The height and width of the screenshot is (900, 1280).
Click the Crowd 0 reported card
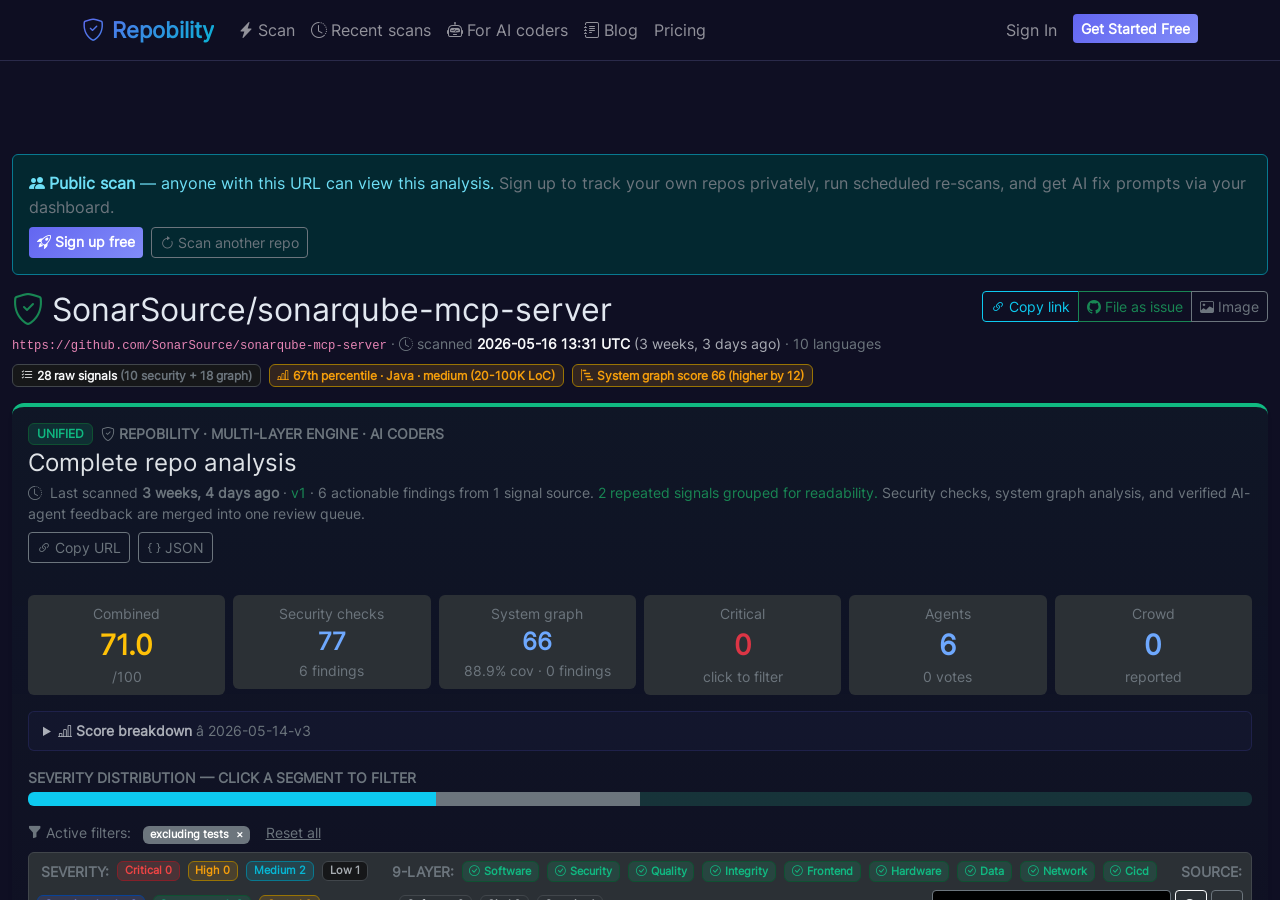[1153, 645]
